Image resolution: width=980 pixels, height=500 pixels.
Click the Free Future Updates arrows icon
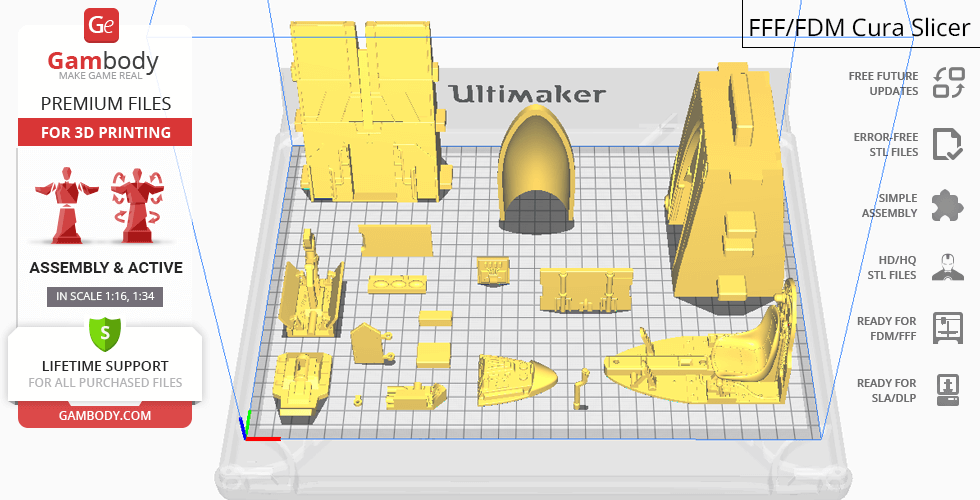[948, 83]
